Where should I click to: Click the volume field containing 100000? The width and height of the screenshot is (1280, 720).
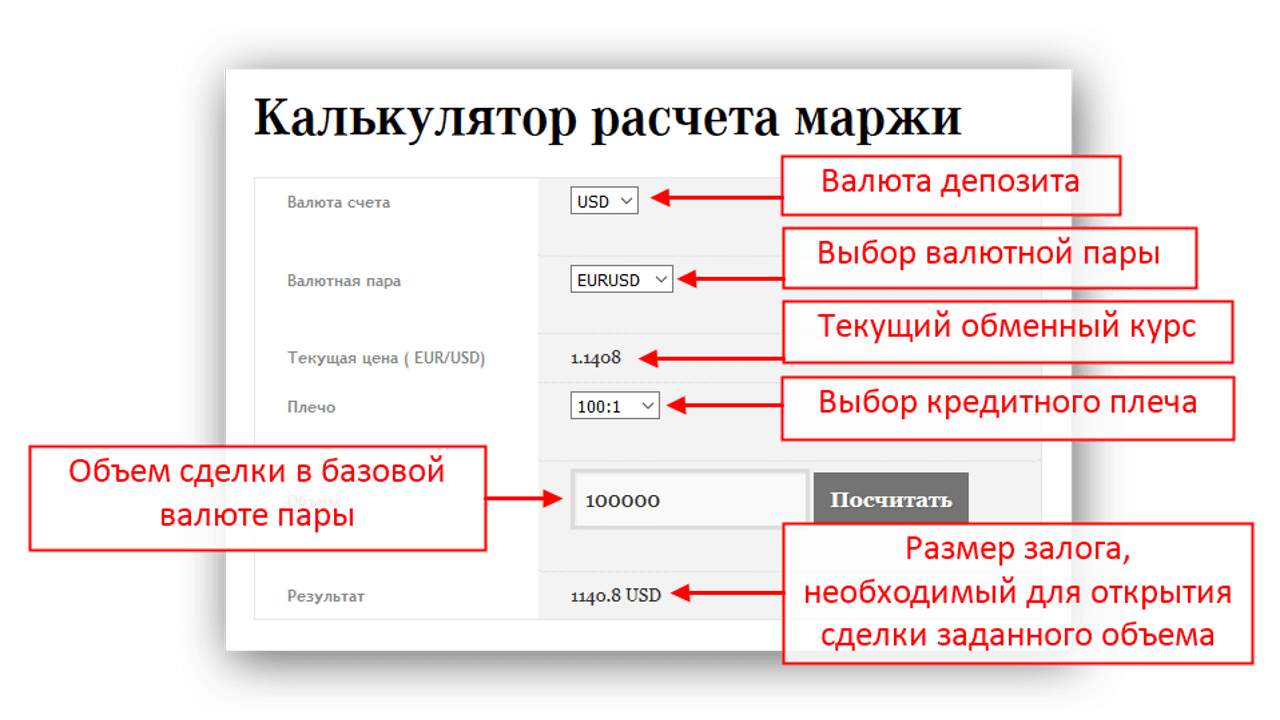[689, 500]
